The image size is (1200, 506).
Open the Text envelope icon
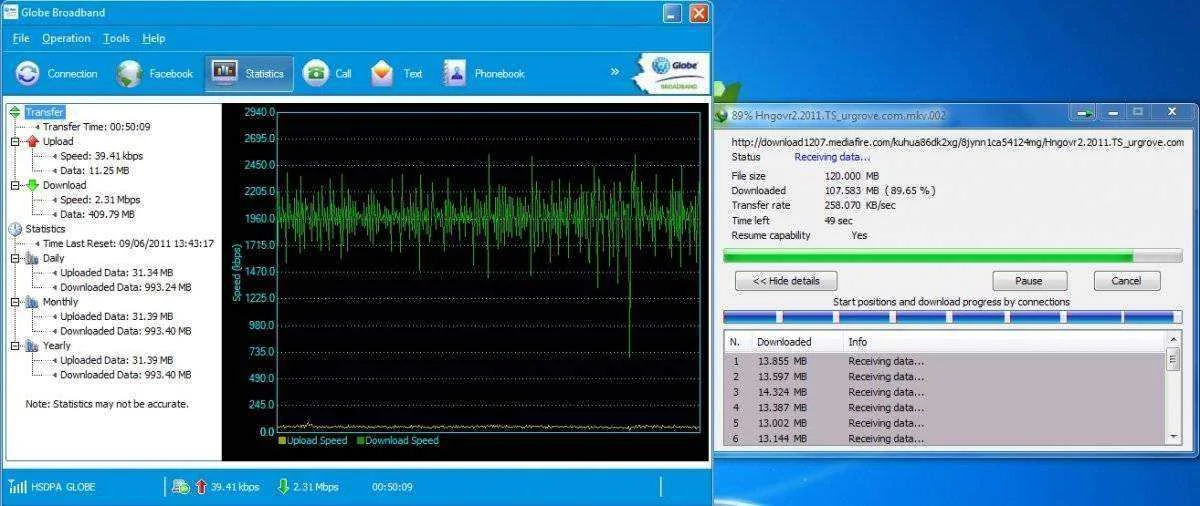(382, 73)
